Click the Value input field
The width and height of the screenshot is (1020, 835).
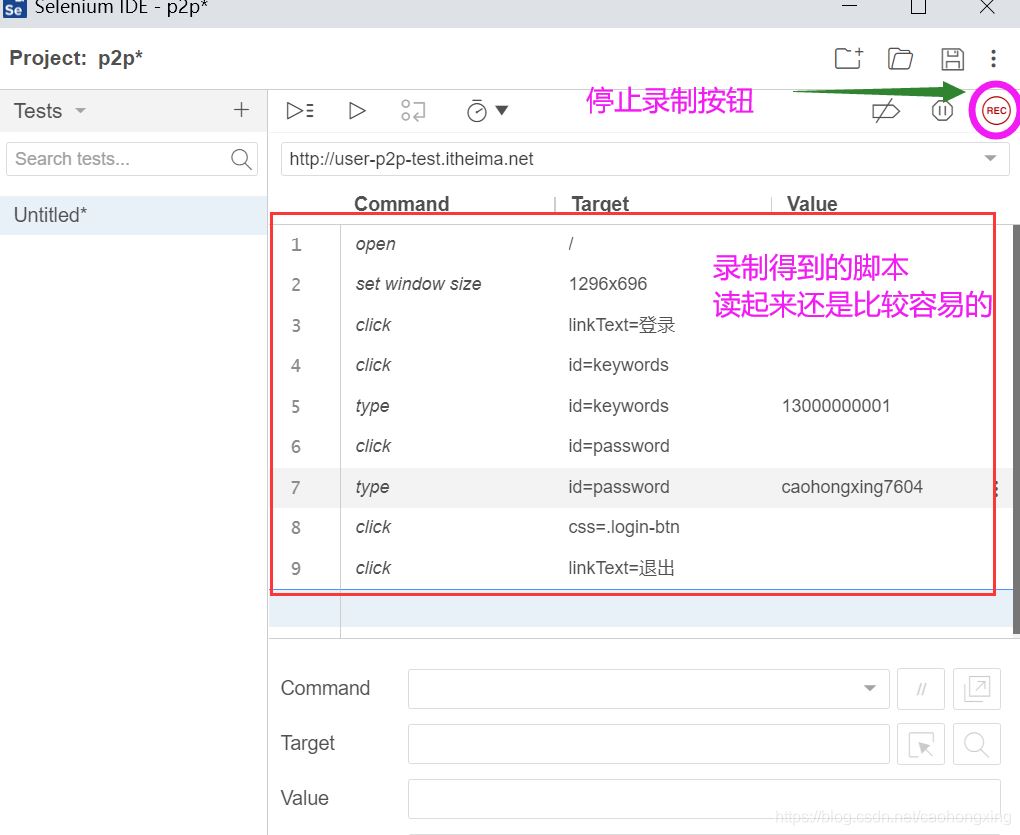(704, 799)
